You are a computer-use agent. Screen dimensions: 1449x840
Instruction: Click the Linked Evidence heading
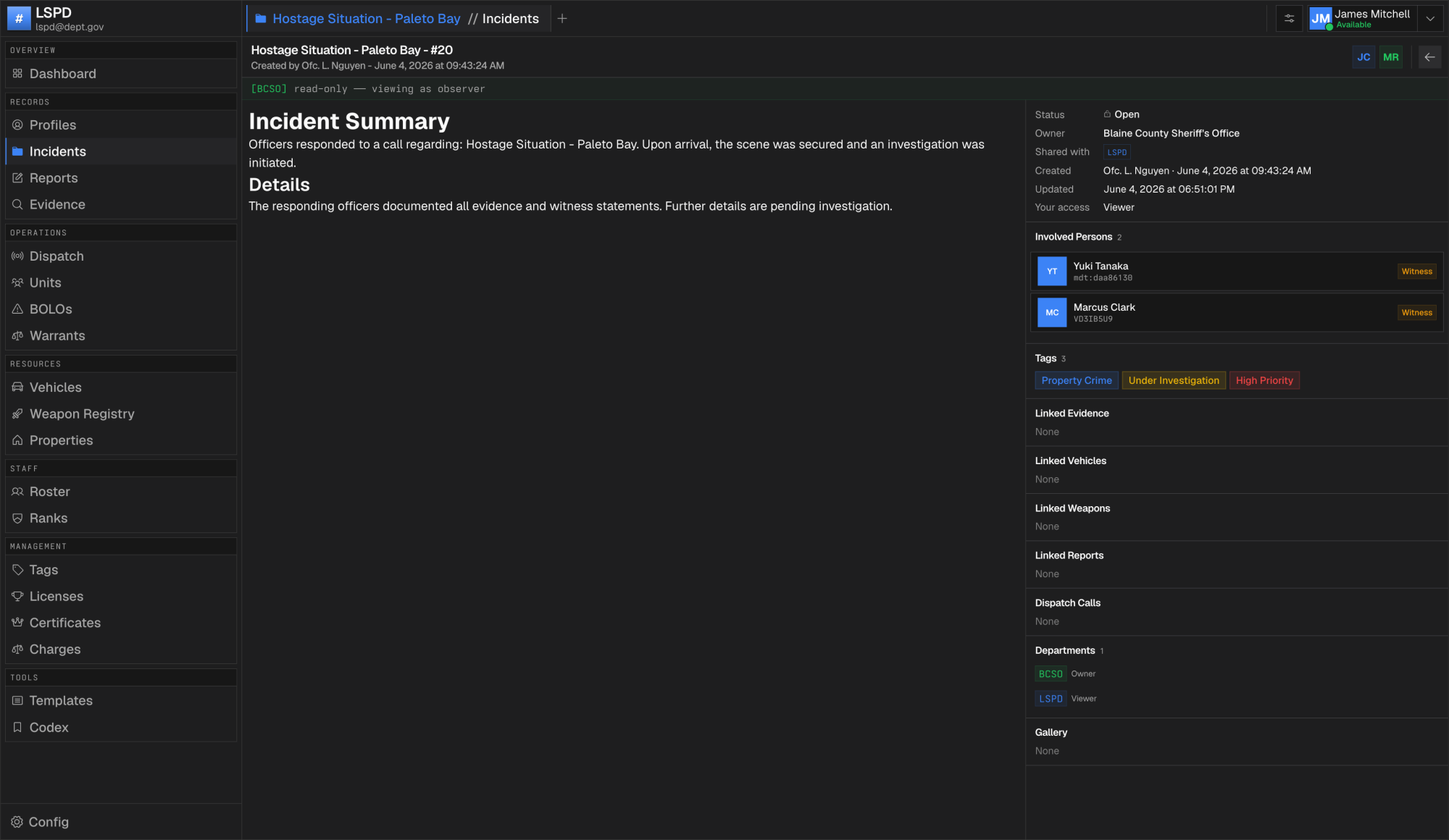click(1072, 413)
